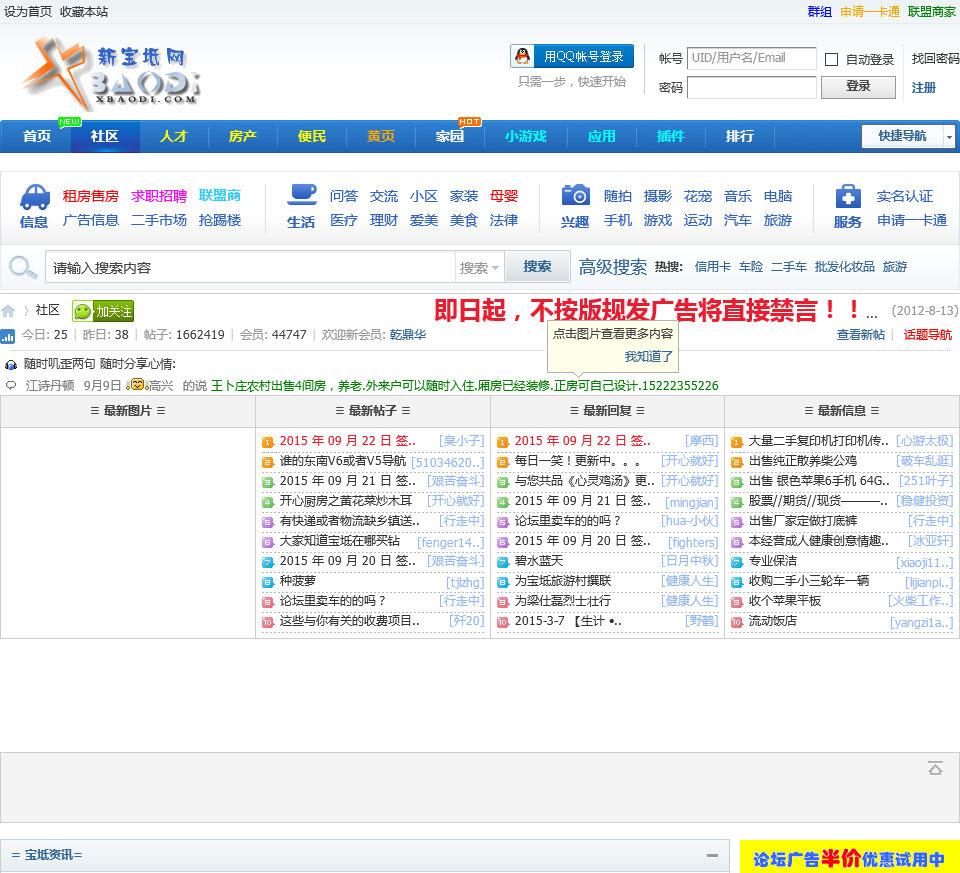Open post 开心厨房之黄花菜炒木耳

tap(346, 501)
